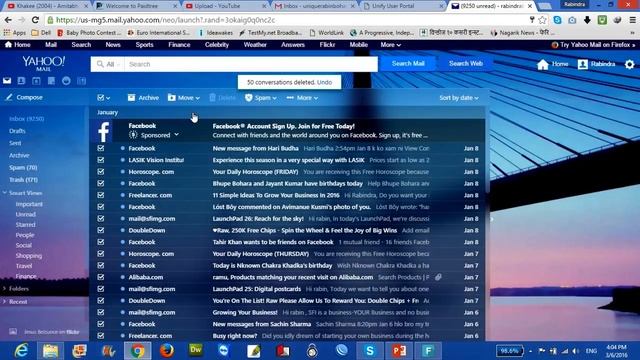640x360 pixels.
Task: Click the Facebook sponsored ad logo
Action: click(103, 131)
